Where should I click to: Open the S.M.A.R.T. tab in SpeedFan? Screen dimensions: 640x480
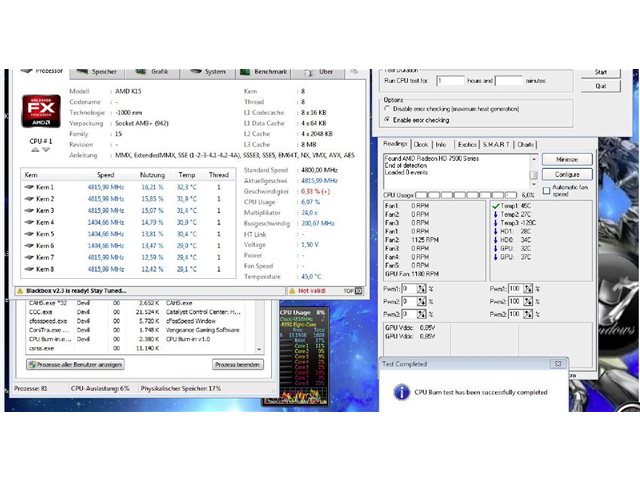coord(496,144)
